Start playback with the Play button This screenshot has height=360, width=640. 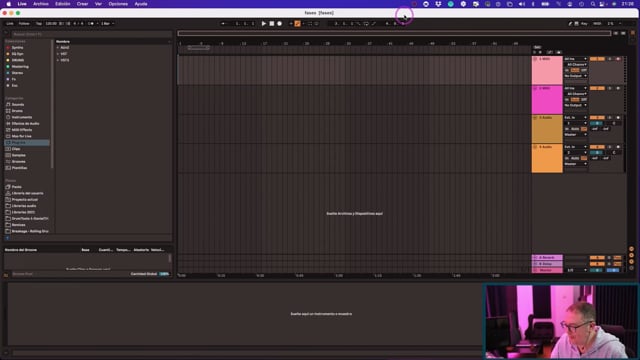[264, 24]
